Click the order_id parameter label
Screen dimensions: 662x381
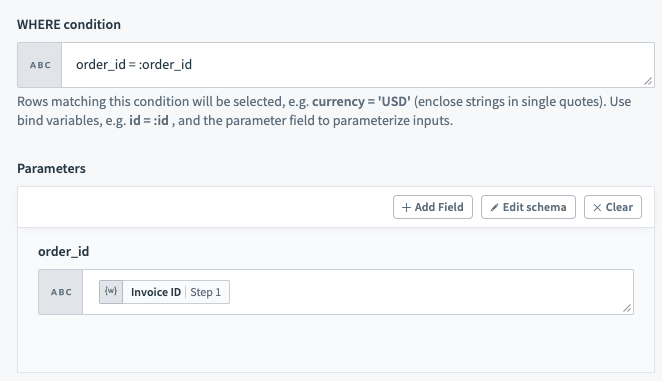click(x=63, y=252)
